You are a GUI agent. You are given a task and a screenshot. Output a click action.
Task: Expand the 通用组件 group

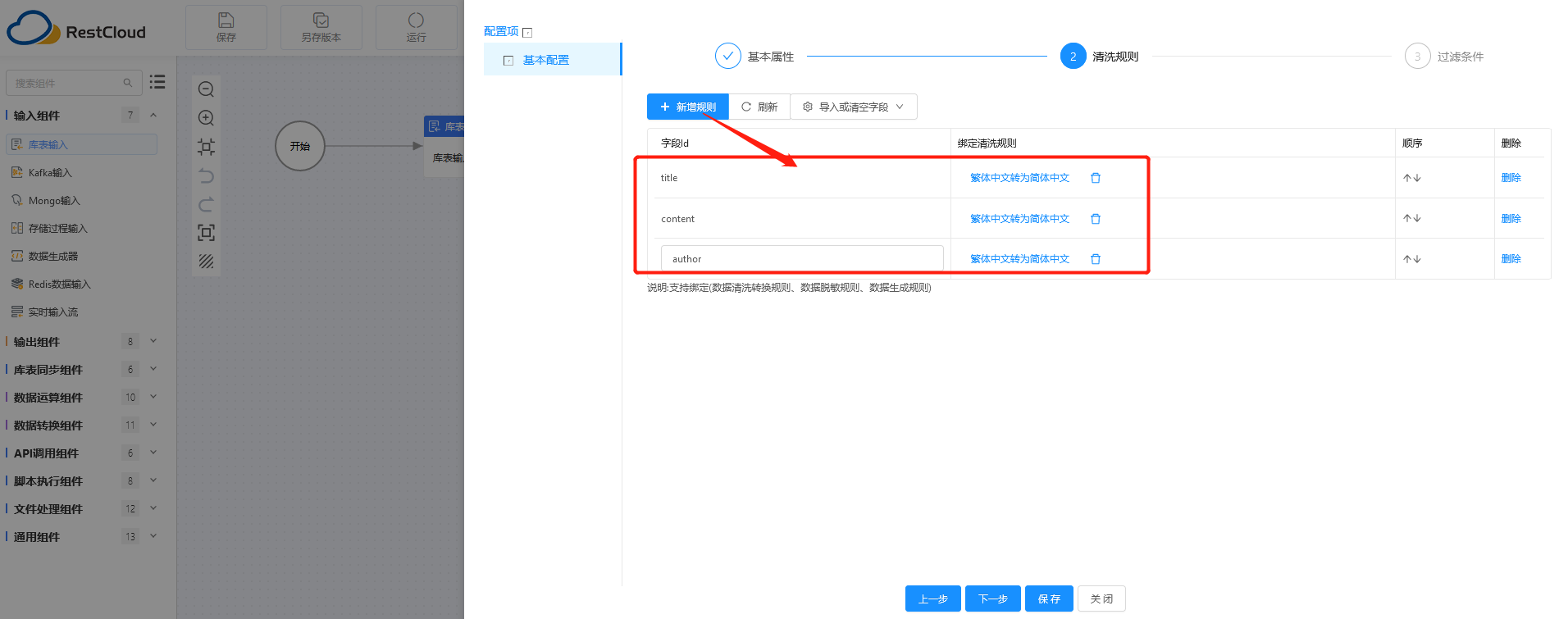pos(153,536)
